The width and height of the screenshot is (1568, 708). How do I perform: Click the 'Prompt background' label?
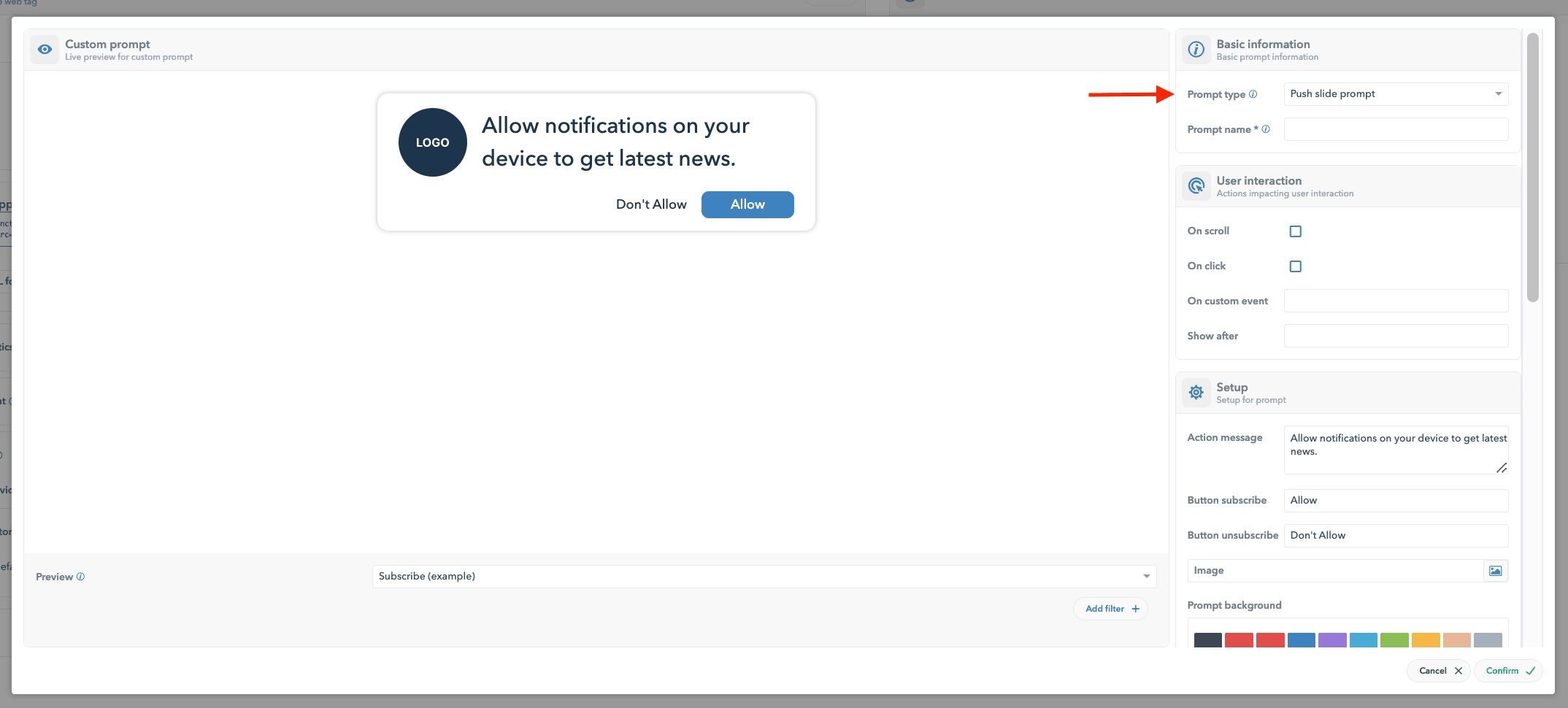point(1234,606)
